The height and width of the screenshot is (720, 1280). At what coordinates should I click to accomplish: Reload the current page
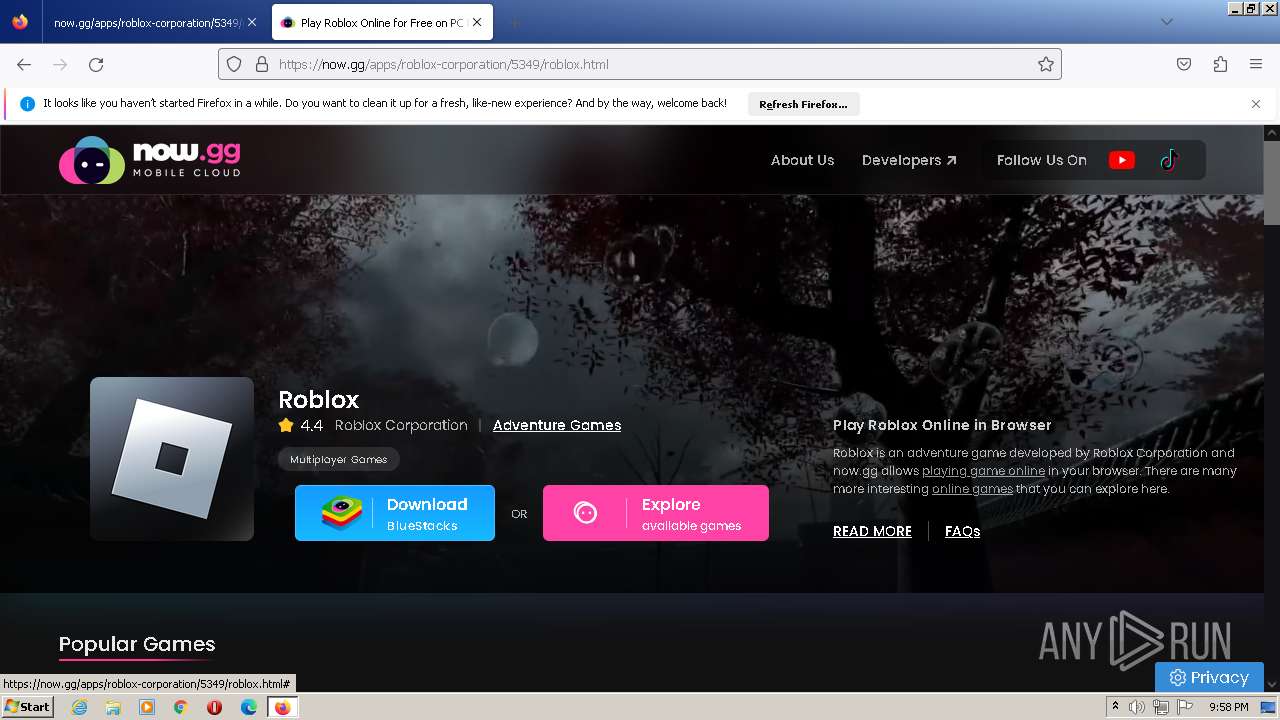pyautogui.click(x=96, y=64)
